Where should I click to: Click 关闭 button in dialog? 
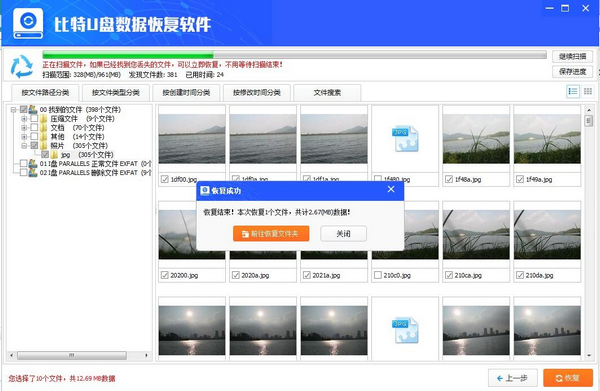(x=343, y=234)
